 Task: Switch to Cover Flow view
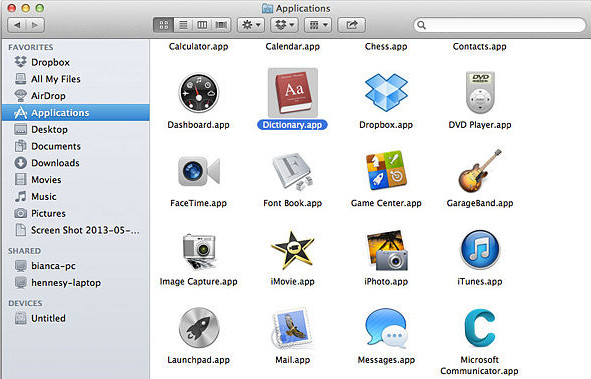[221, 25]
